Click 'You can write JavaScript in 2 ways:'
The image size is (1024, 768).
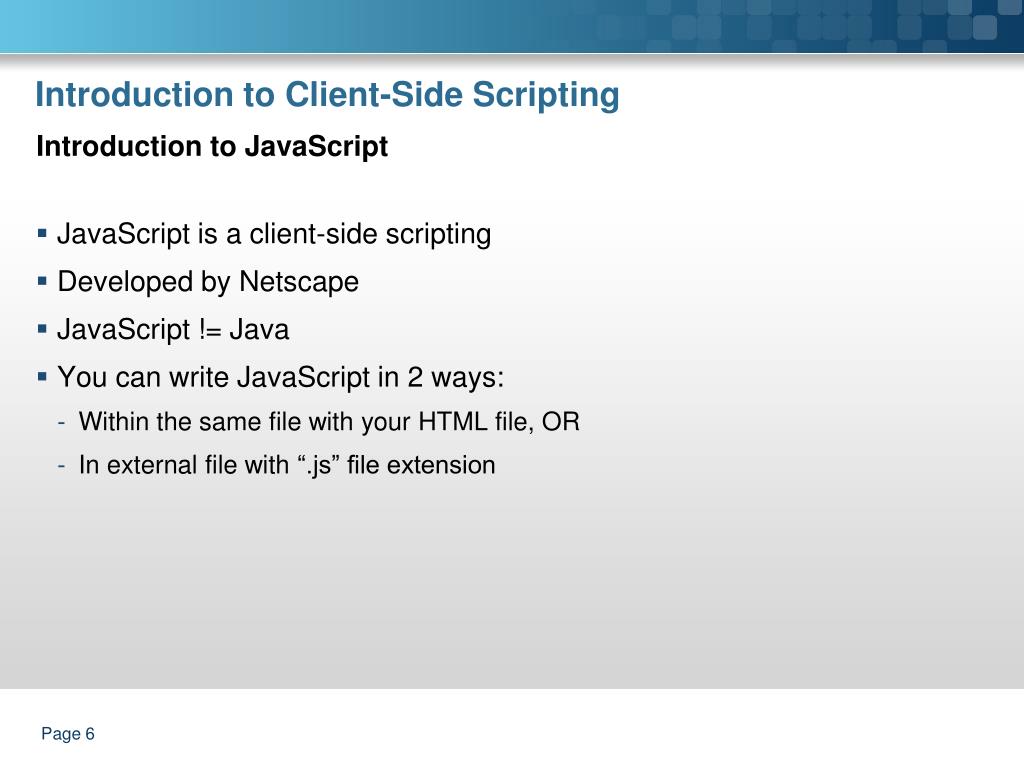tap(281, 377)
